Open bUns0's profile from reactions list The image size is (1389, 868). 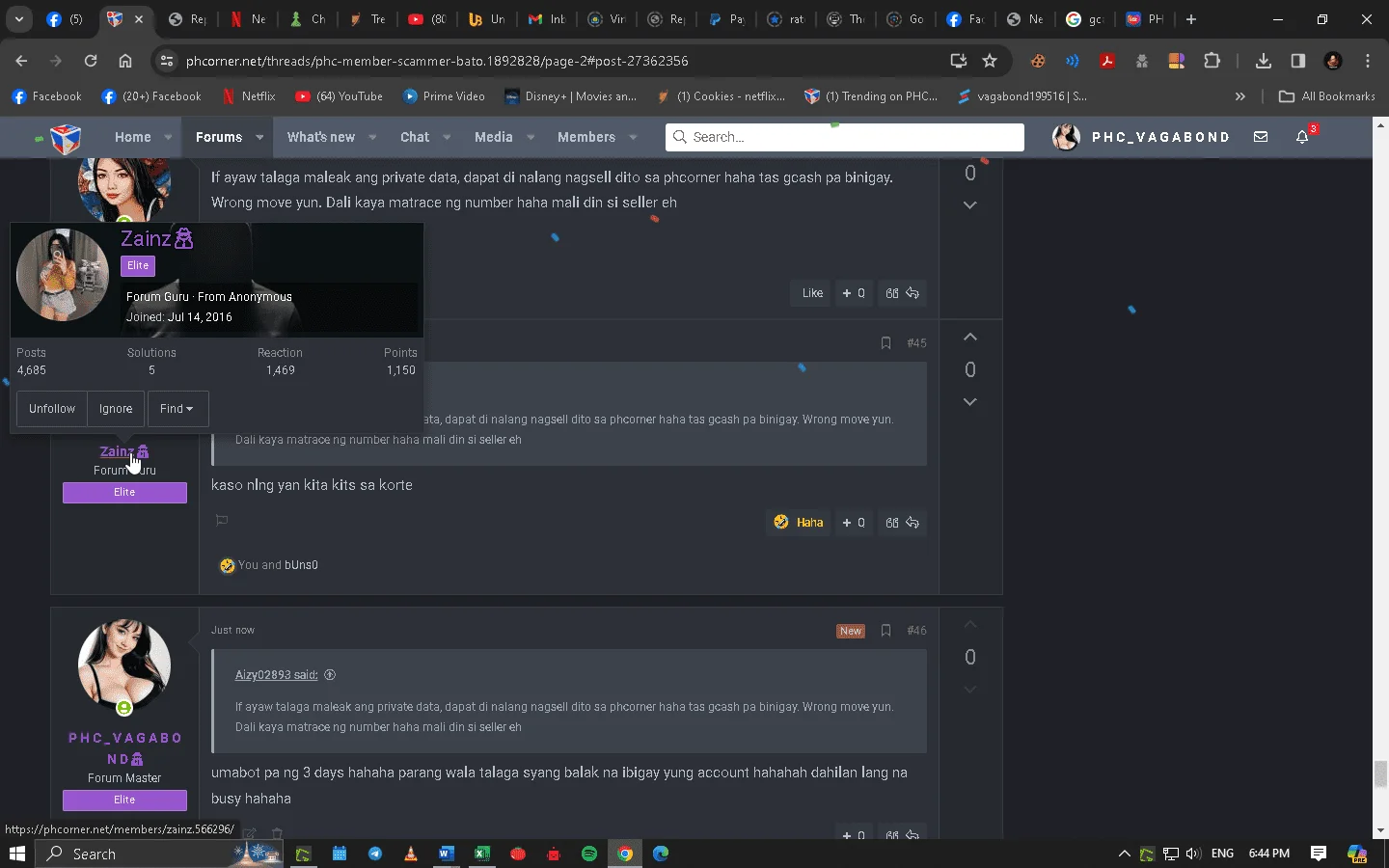[301, 565]
